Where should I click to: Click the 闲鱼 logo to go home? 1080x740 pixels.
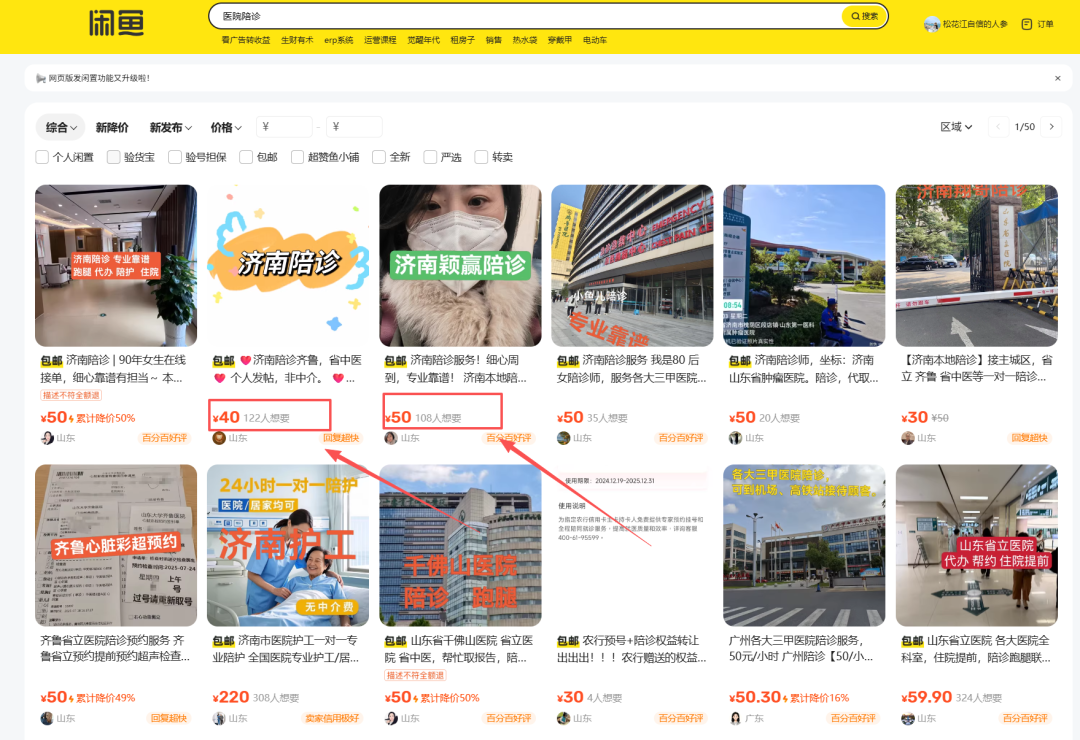point(117,23)
